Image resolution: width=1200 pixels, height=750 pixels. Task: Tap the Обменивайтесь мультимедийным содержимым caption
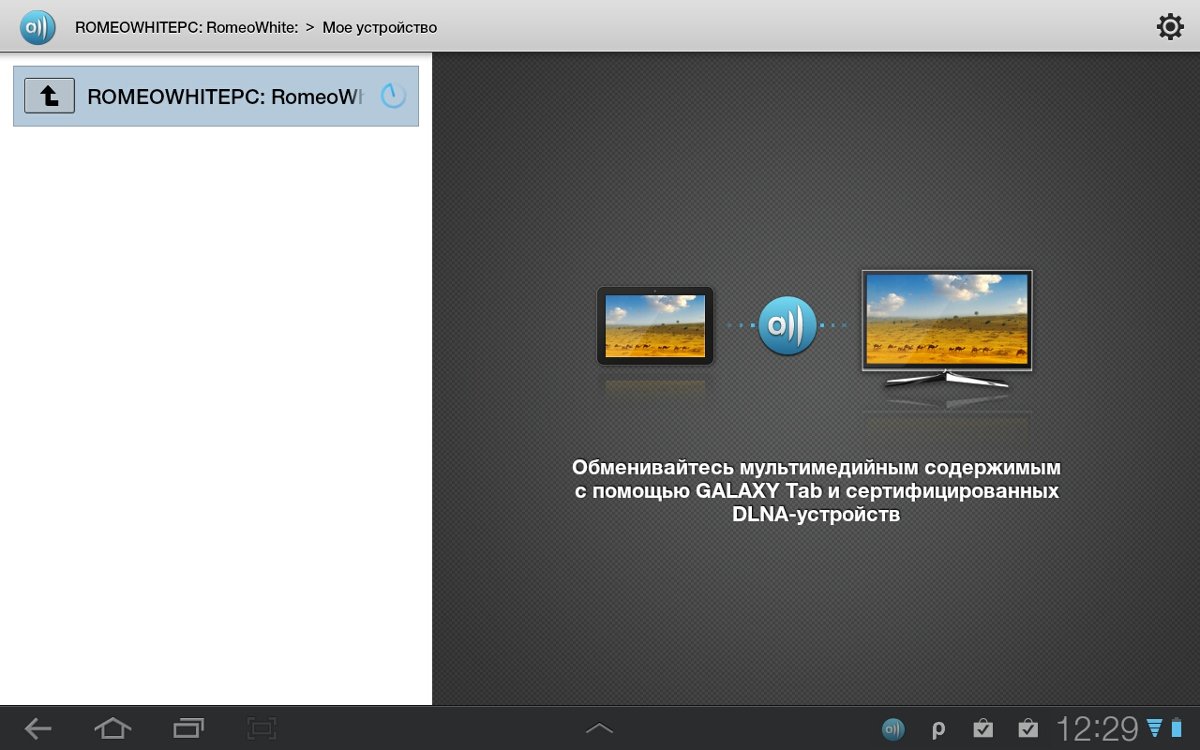[x=816, y=491]
